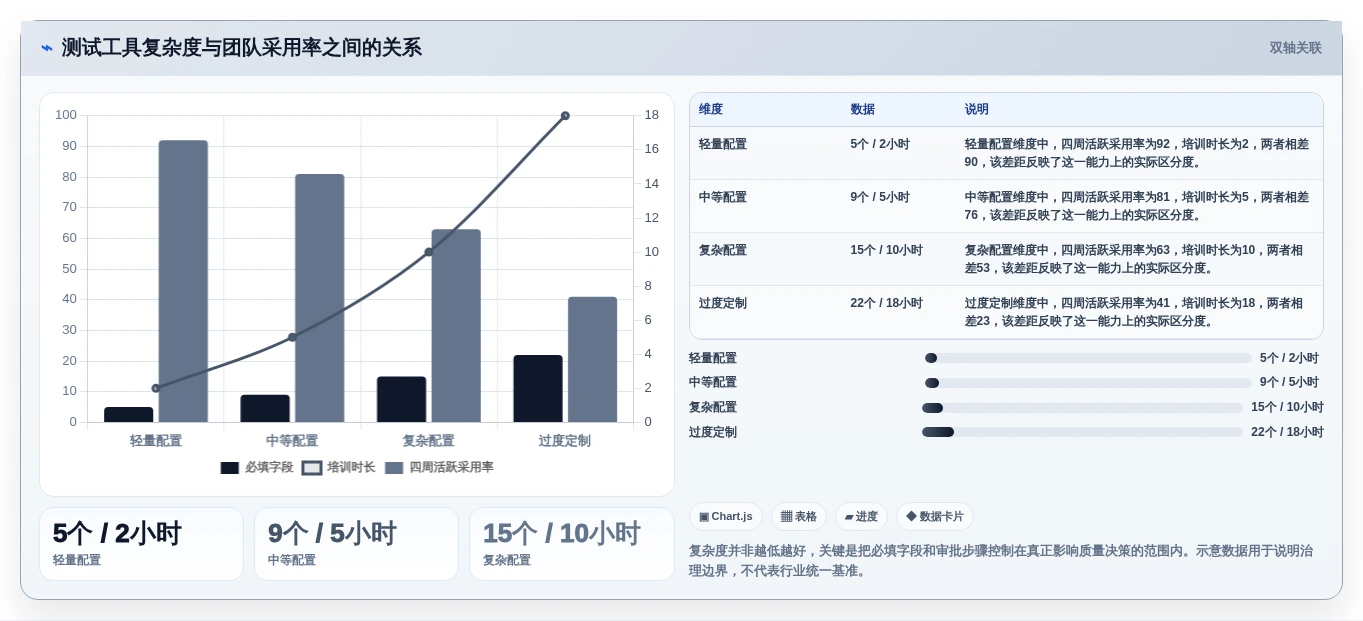Click the 复杂配置 四周活跃采用率 bar at 63
The image size is (1363, 621).
(x=456, y=326)
